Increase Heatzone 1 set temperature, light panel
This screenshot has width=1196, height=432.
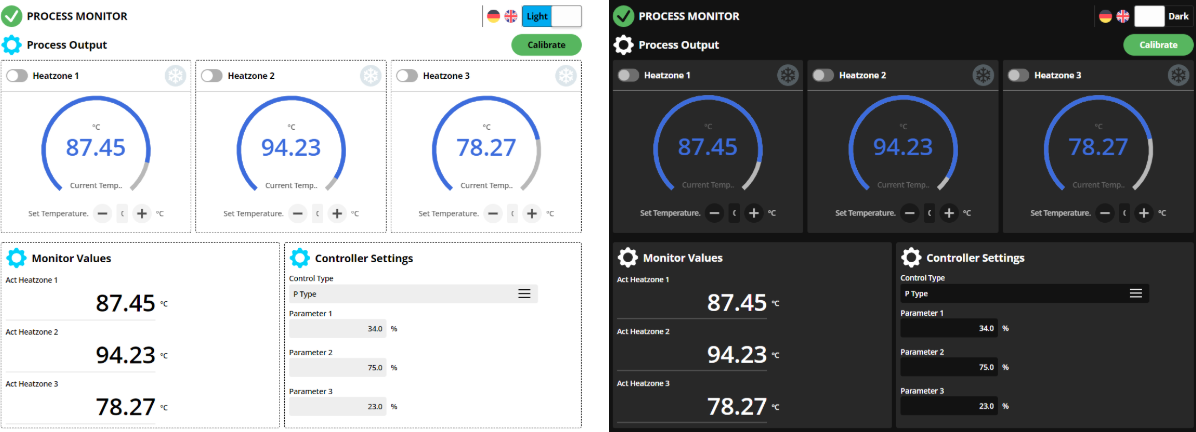(x=142, y=214)
